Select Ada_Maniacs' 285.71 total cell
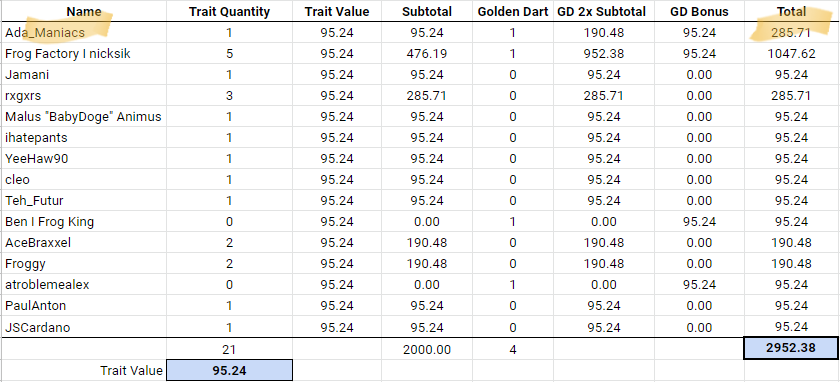This screenshot has width=840, height=382. tap(791, 33)
